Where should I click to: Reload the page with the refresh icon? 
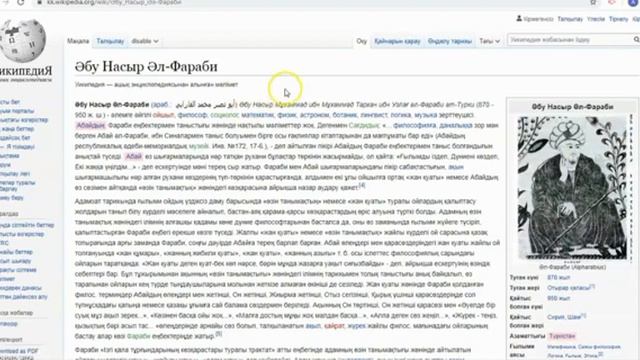coord(21,2)
